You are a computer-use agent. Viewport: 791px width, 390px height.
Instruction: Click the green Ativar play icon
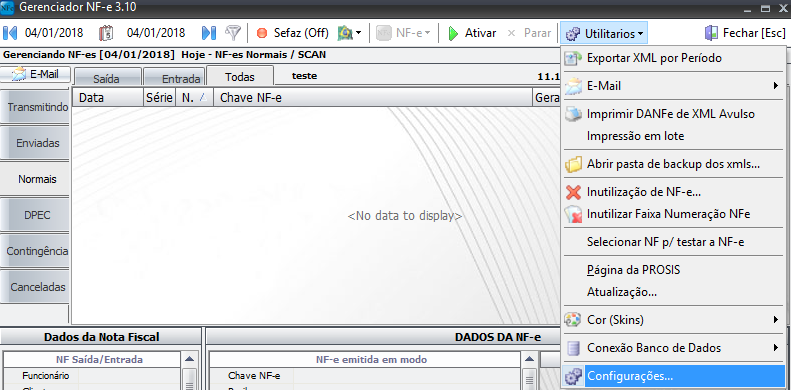click(x=454, y=33)
